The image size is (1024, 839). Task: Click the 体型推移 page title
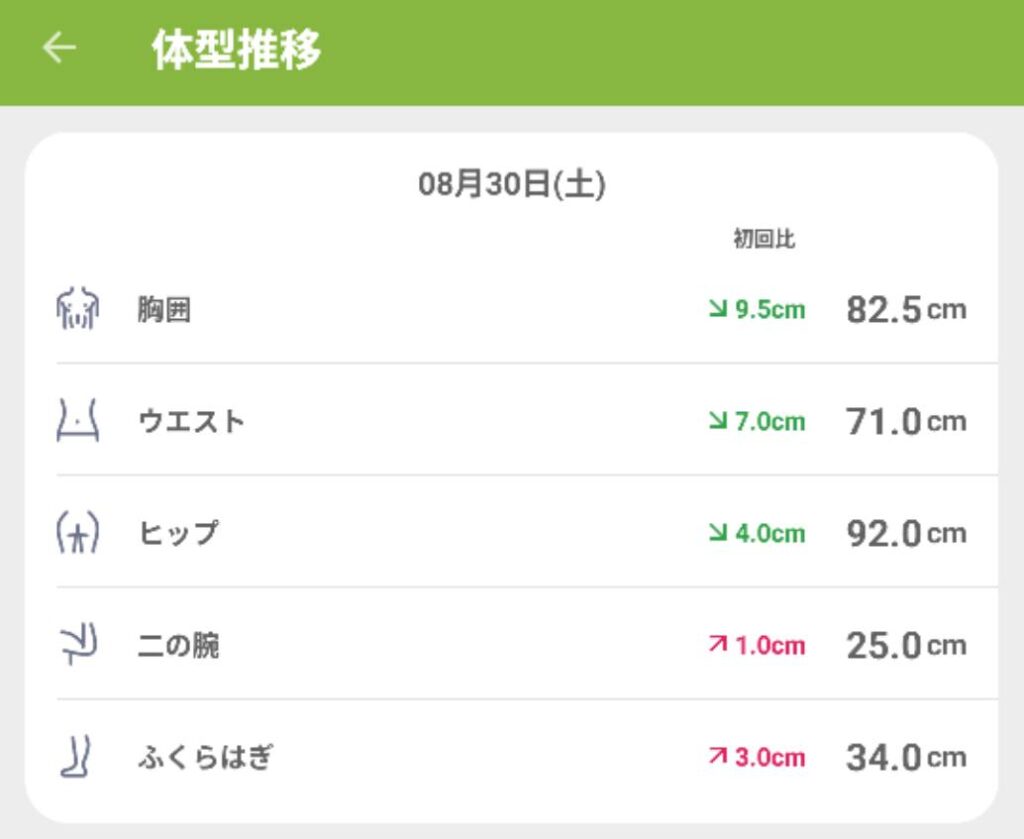[x=236, y=49]
